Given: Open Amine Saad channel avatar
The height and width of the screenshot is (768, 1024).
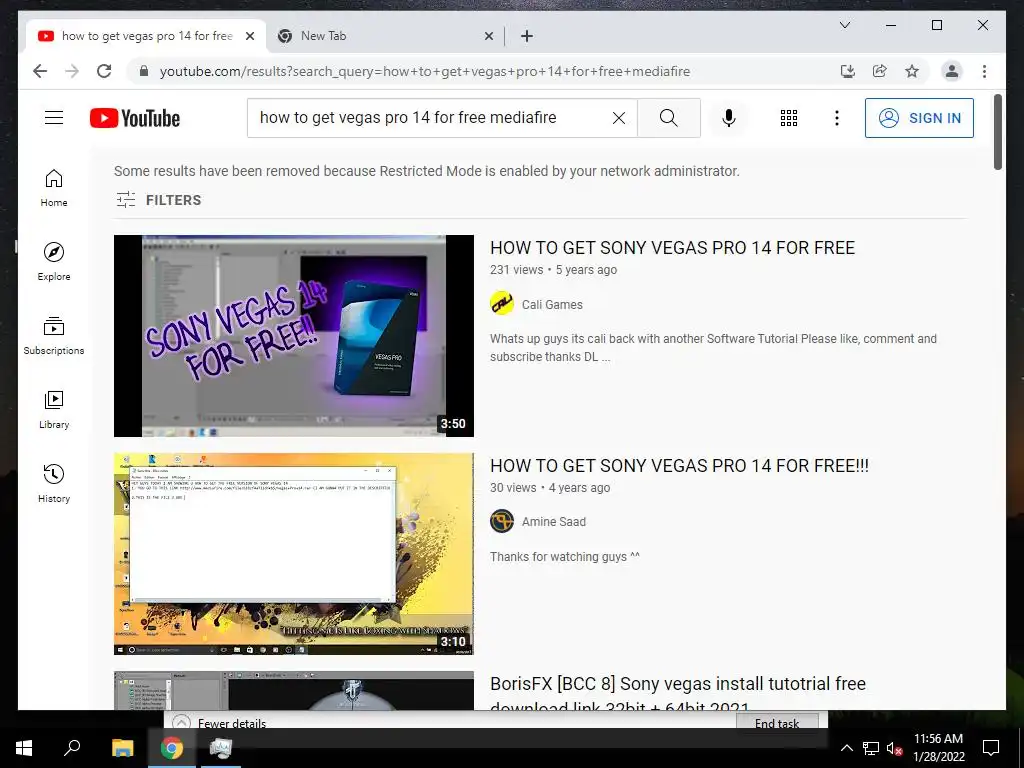Looking at the screenshot, I should click(x=502, y=521).
